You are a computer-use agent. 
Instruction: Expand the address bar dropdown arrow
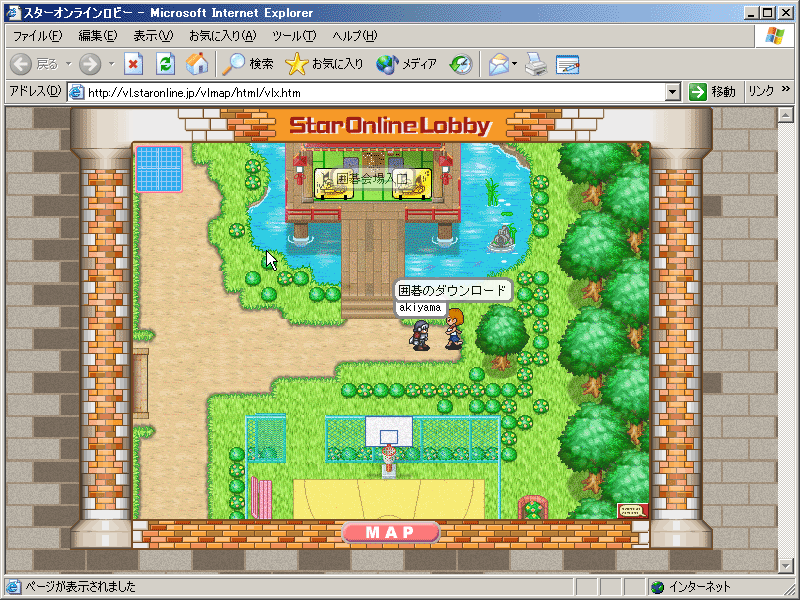tap(673, 92)
